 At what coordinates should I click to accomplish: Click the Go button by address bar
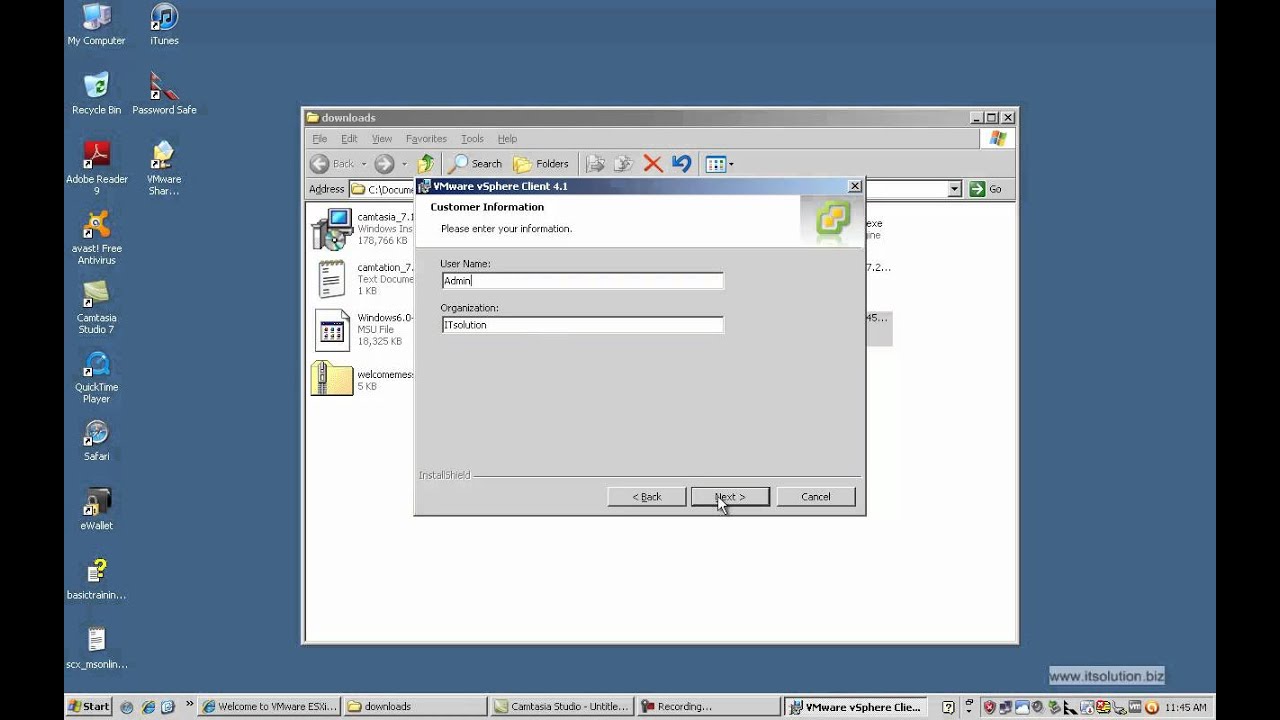point(985,189)
